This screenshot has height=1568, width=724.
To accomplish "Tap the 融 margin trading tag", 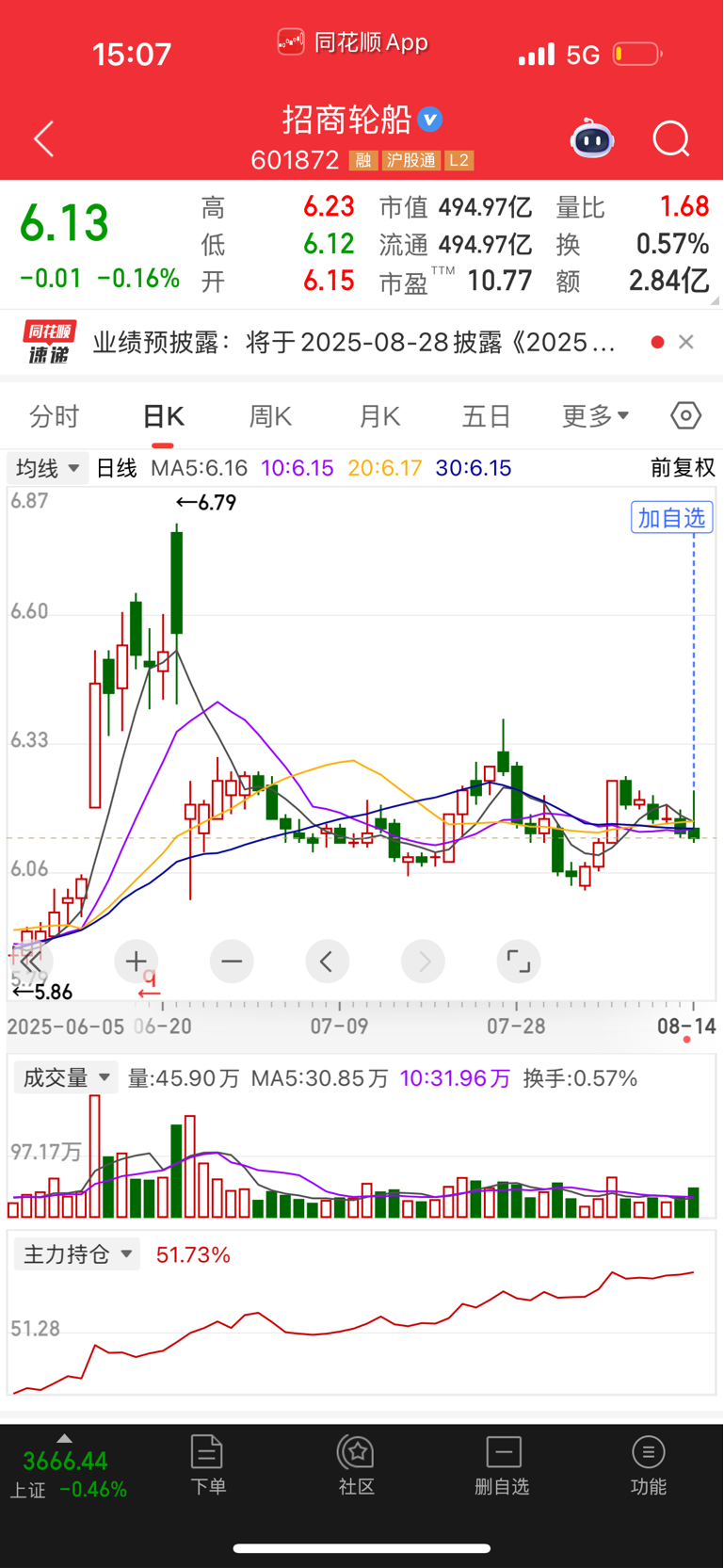I will point(363,160).
